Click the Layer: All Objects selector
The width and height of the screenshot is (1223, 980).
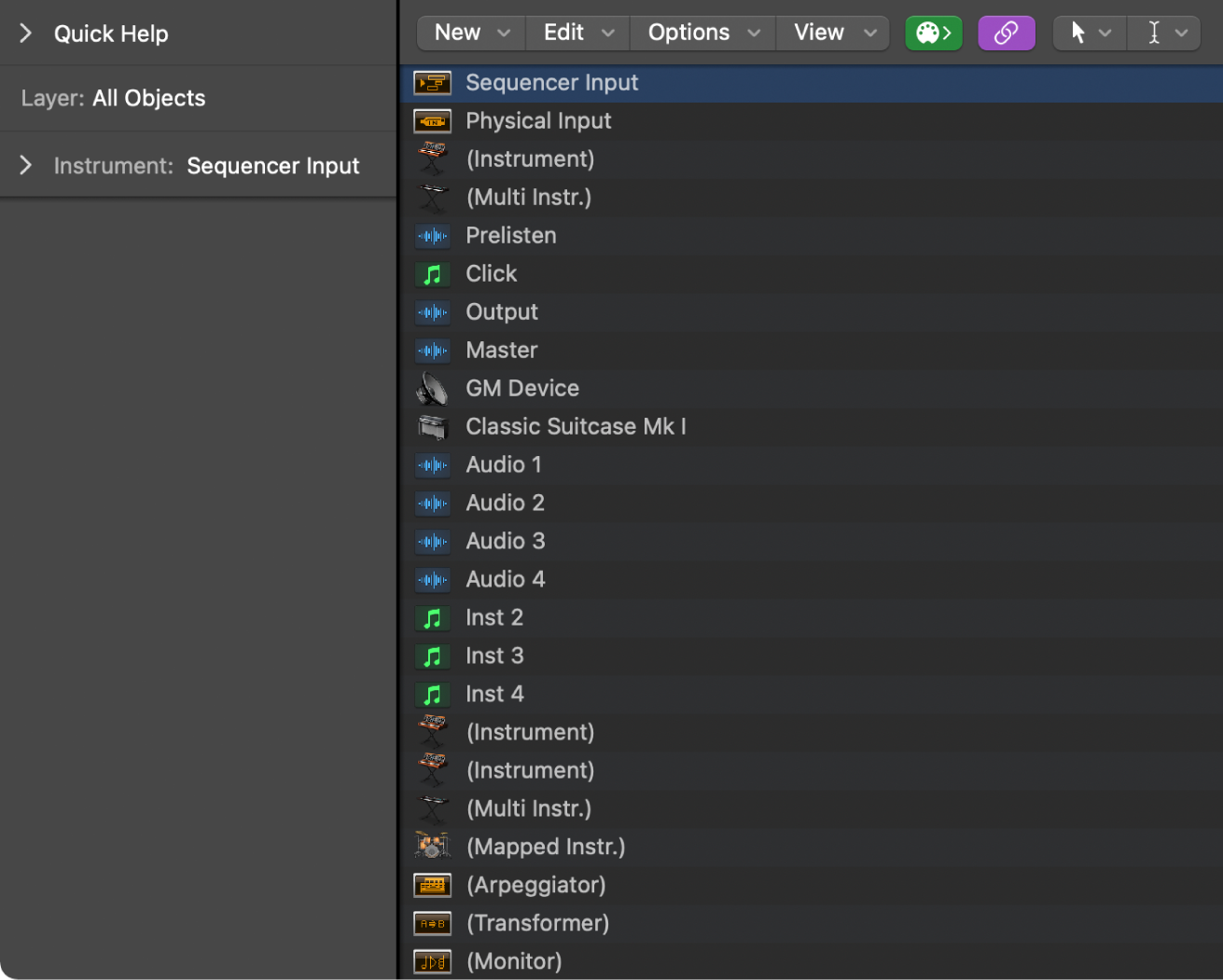(112, 98)
